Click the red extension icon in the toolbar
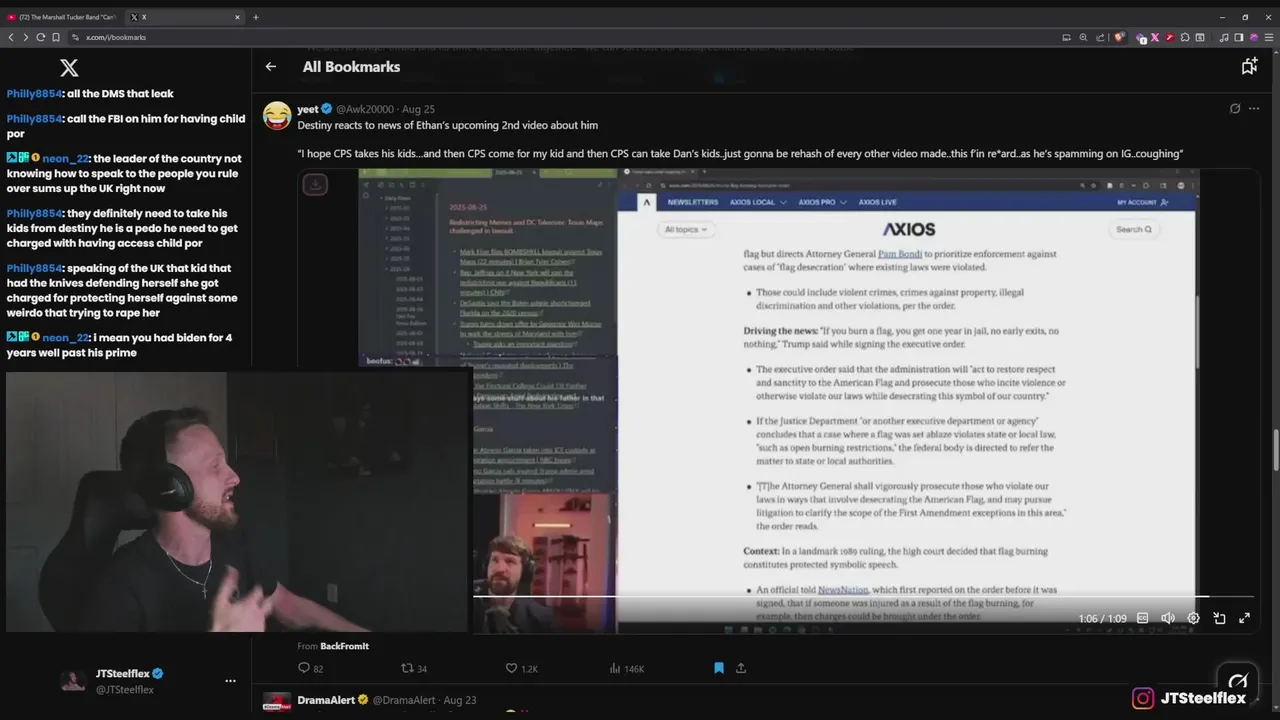The height and width of the screenshot is (720, 1280). 1170,37
